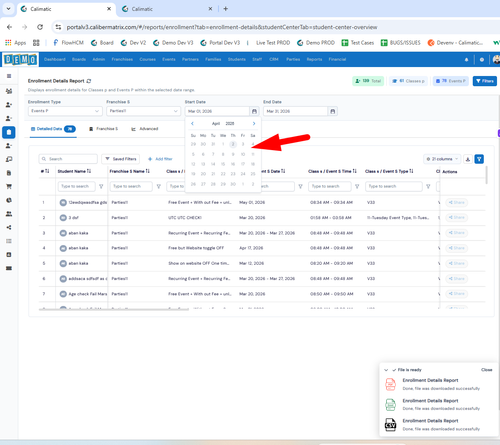
Task: Open Student Name column filter funnel
Action: [101, 187]
